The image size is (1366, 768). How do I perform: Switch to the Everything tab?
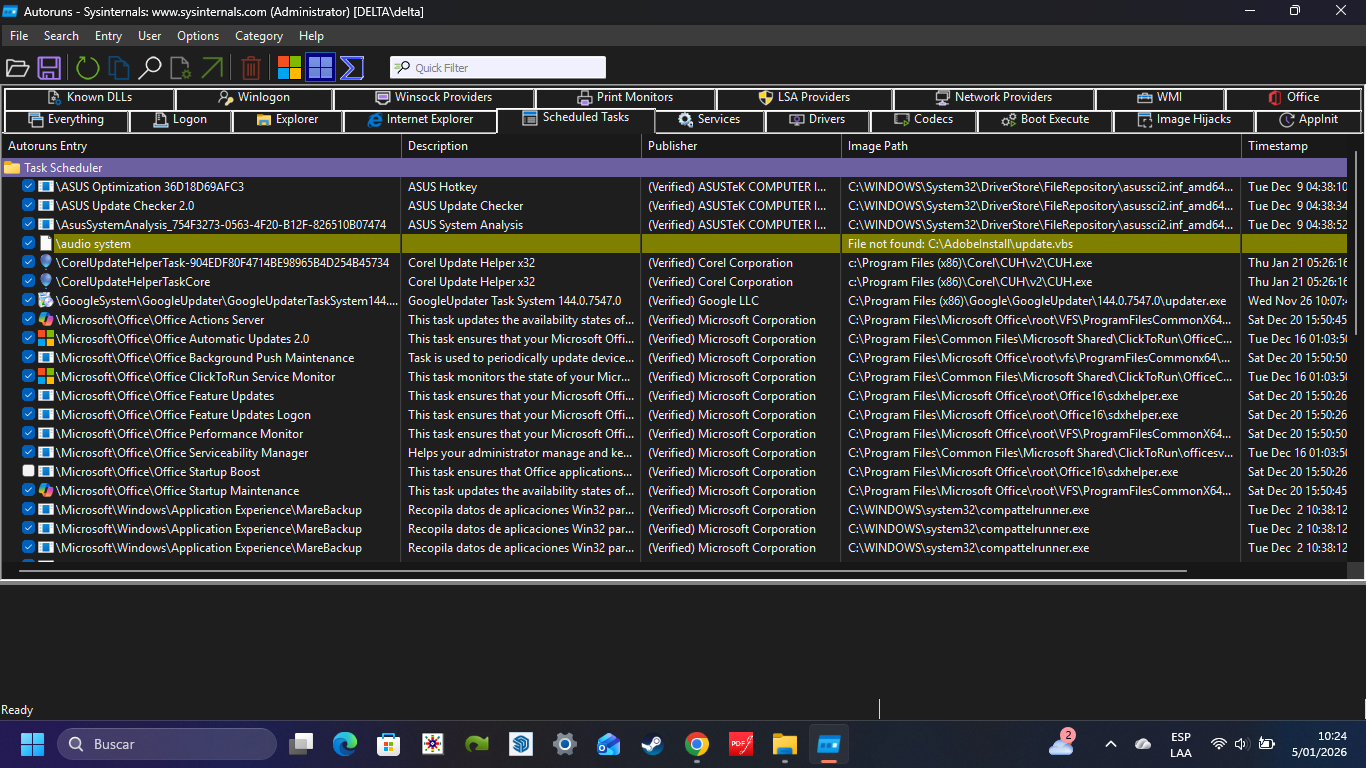(66, 120)
